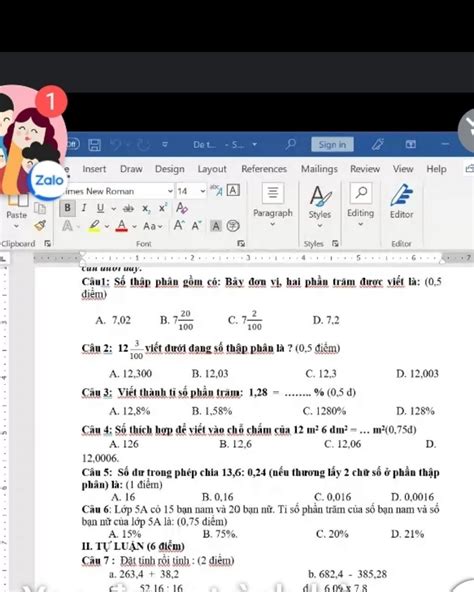
Task: Apply red font color
Action: pyautogui.click(x=121, y=226)
